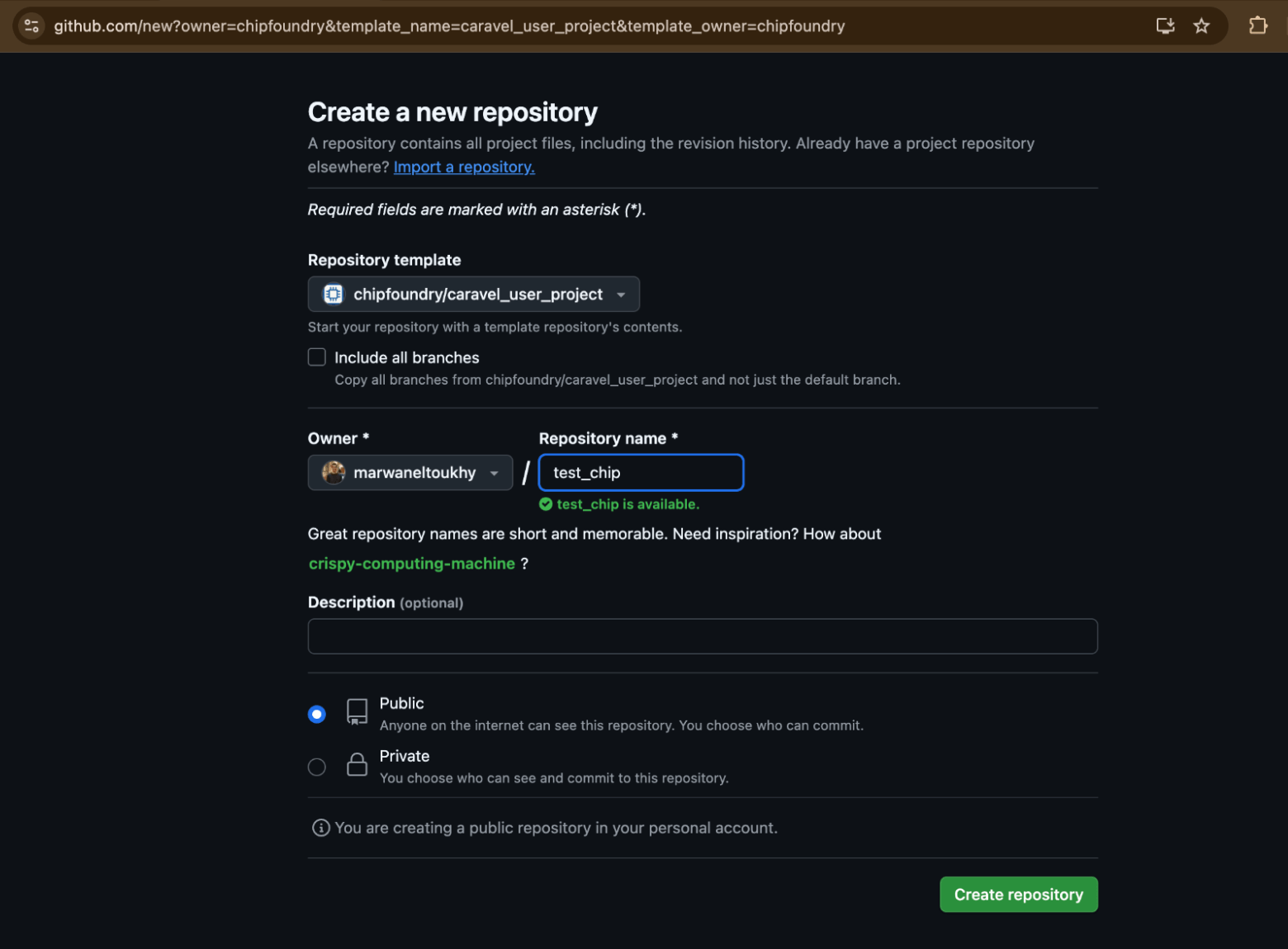Viewport: 1288px width, 949px height.
Task: Focus the Repository name text field
Action: [641, 473]
